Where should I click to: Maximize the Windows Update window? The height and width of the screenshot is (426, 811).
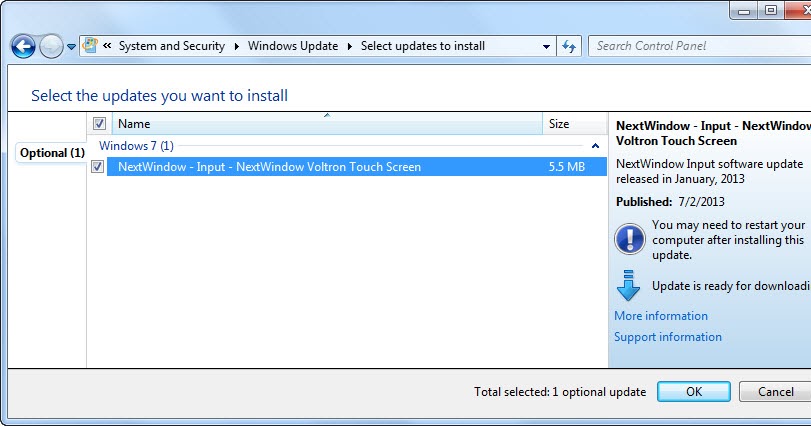[x=771, y=10]
